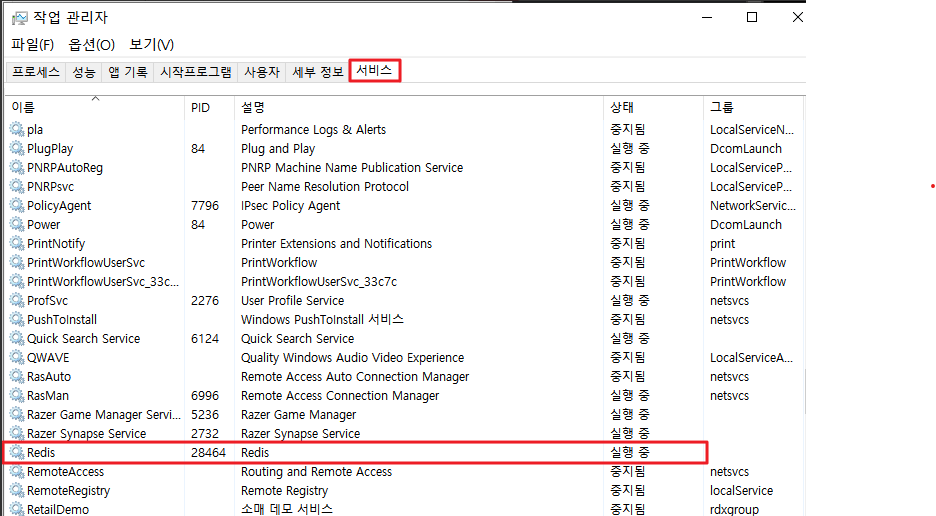Click the gear icon beside RasAuto
This screenshot has width=936, height=516.
pos(17,377)
